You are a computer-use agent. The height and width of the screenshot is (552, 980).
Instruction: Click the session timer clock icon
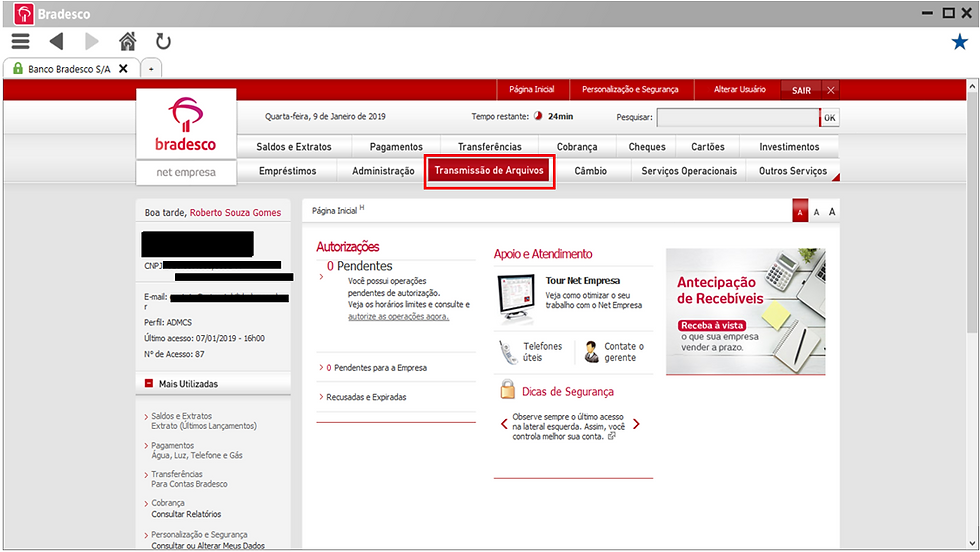point(538,116)
